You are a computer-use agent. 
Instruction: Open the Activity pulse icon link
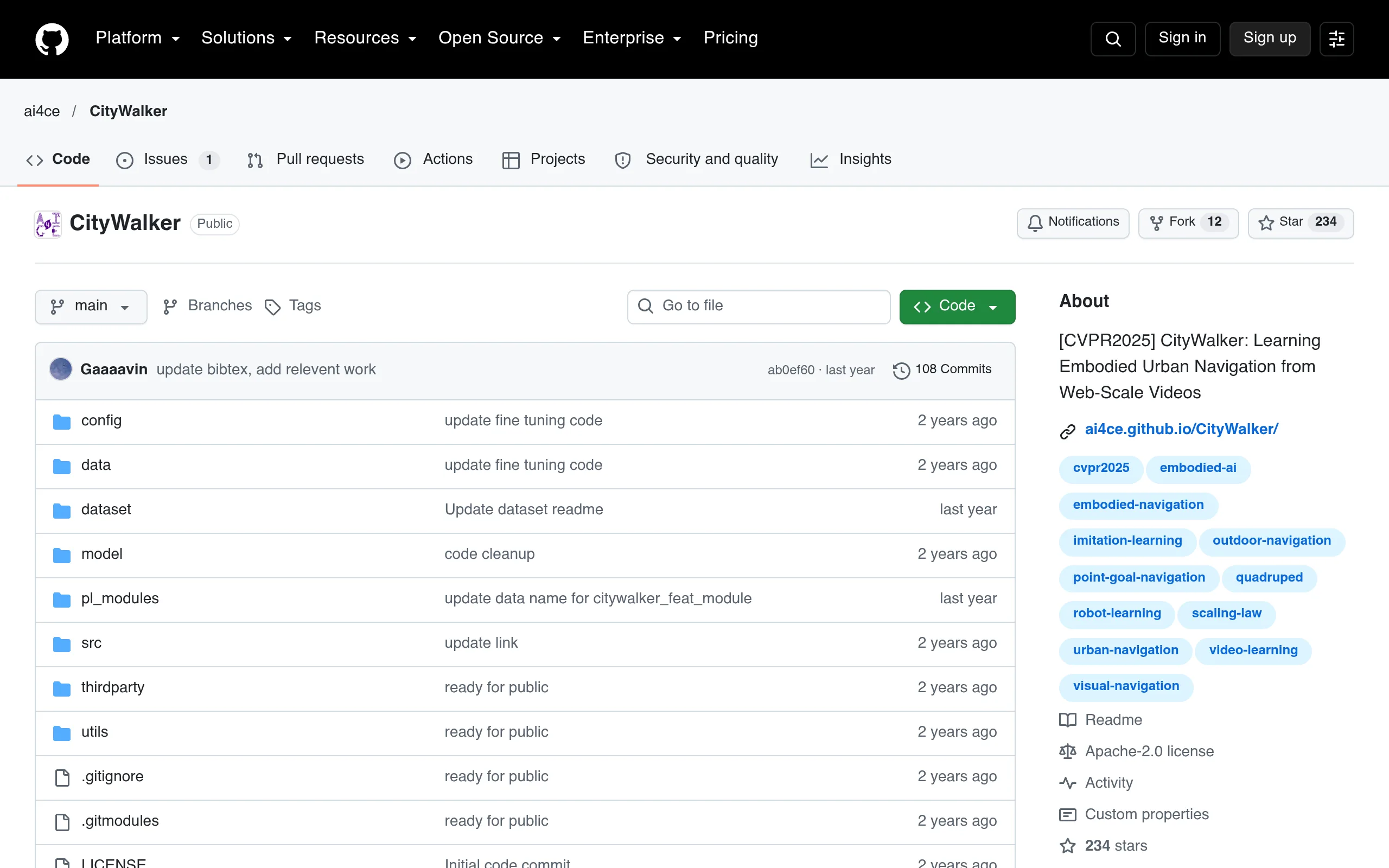coord(1068,783)
